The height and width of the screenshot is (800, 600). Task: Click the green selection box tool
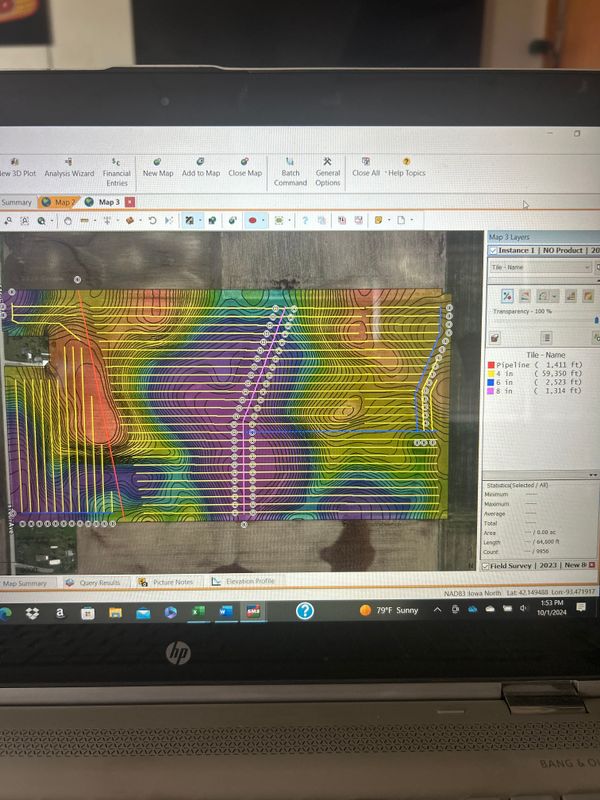click(279, 220)
